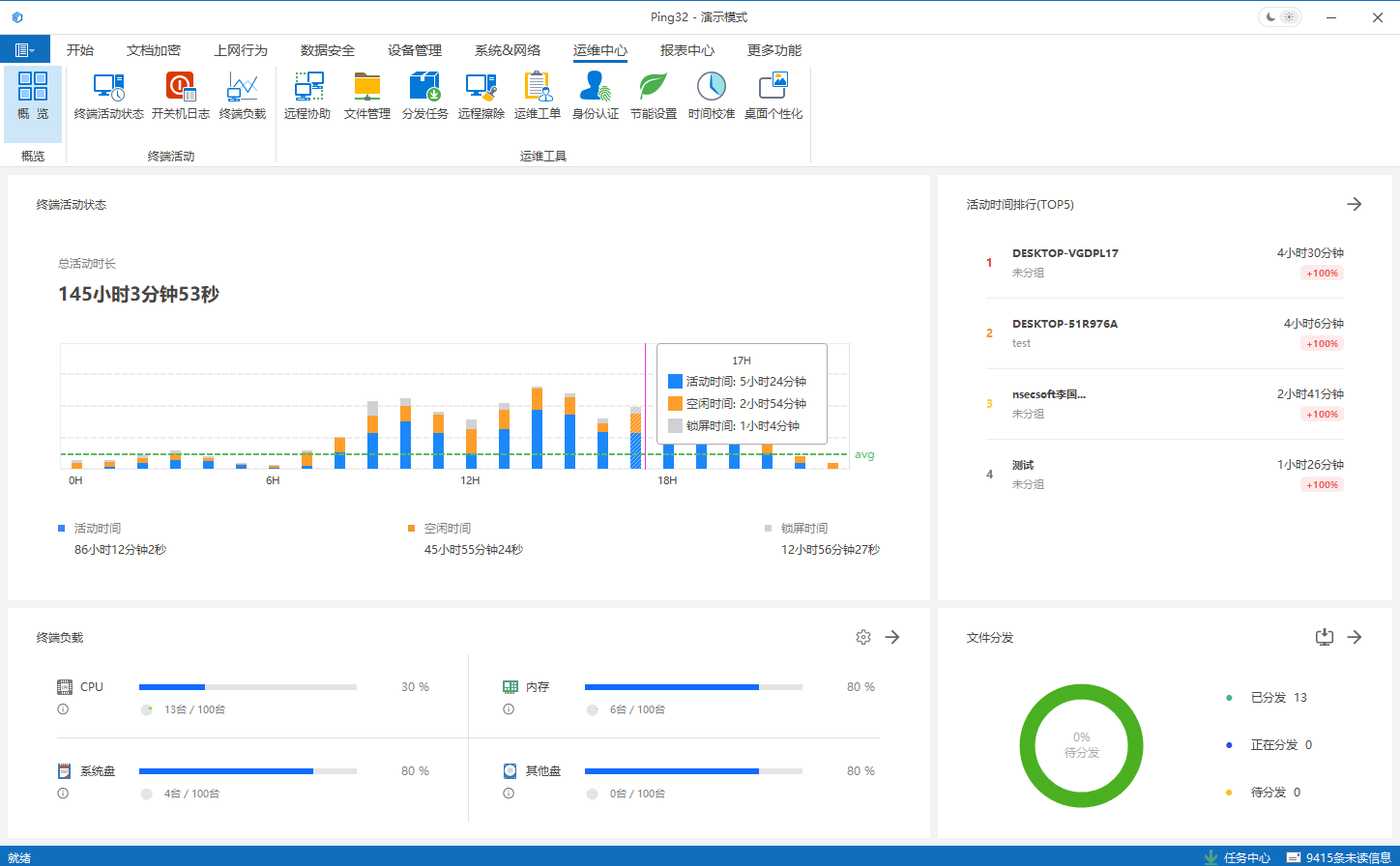Open 任务中心 in the status bar

coord(1246,857)
